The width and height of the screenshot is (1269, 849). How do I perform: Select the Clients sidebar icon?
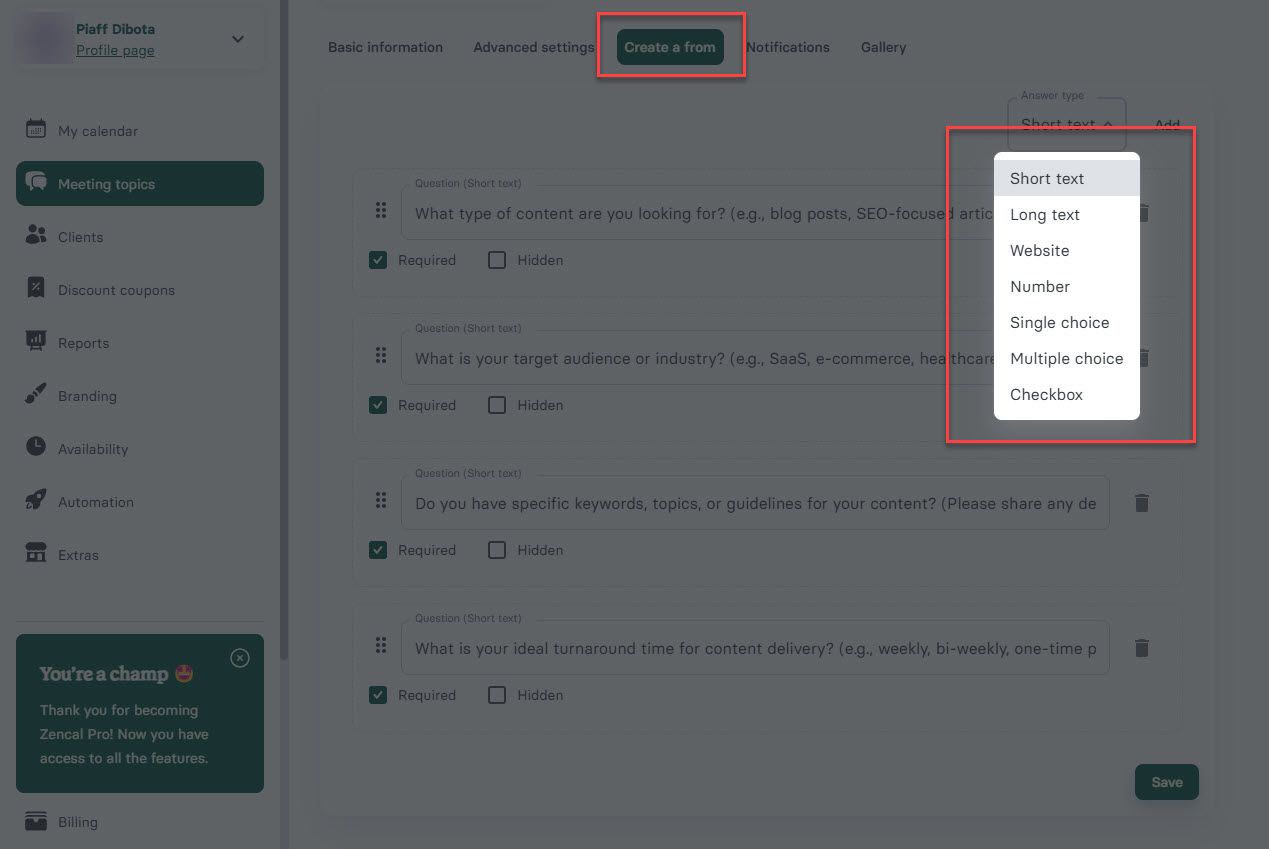(x=36, y=237)
